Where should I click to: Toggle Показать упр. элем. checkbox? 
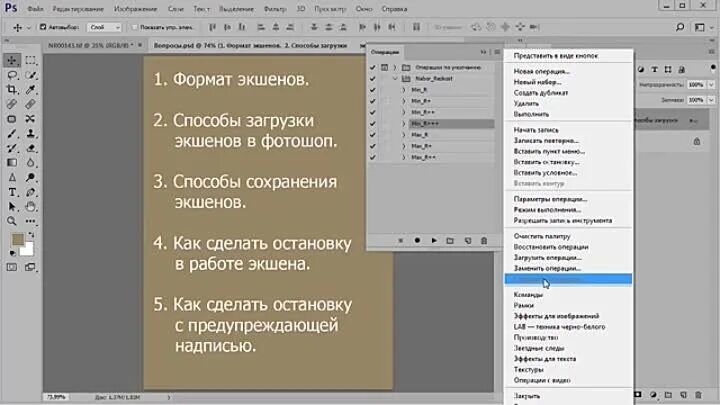click(x=135, y=28)
